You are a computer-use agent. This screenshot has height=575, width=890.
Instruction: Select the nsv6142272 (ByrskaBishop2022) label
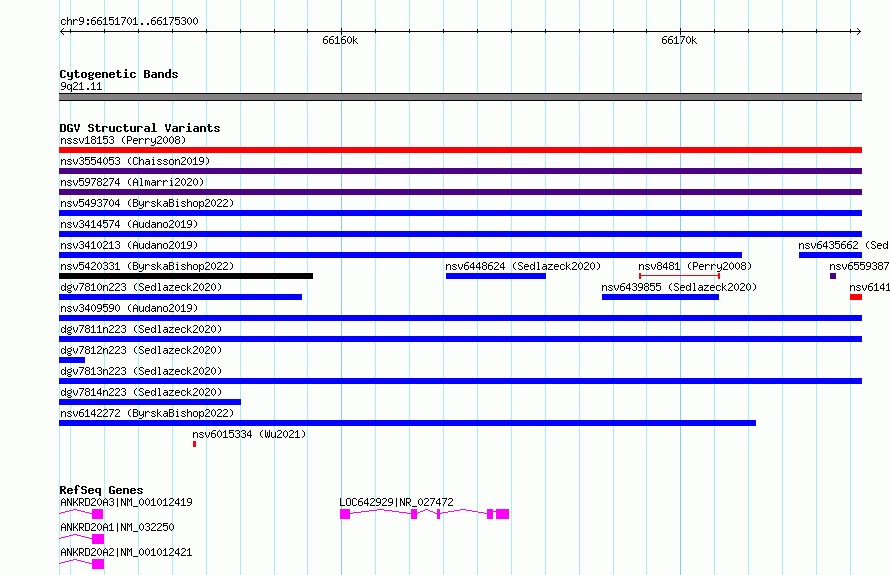147,413
